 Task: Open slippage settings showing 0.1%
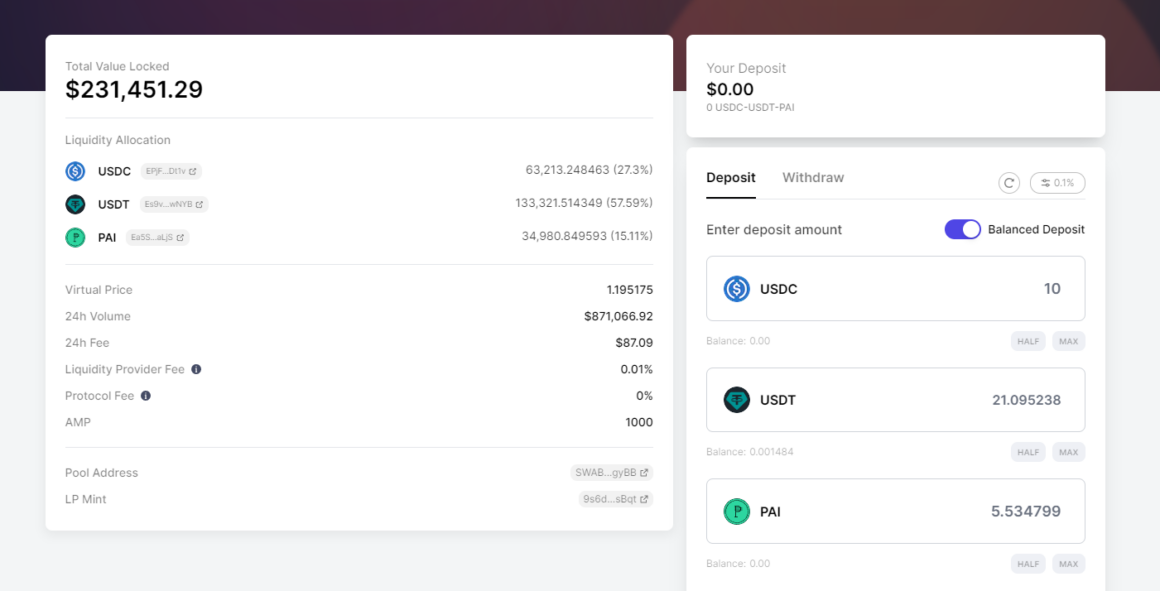[x=1056, y=183]
